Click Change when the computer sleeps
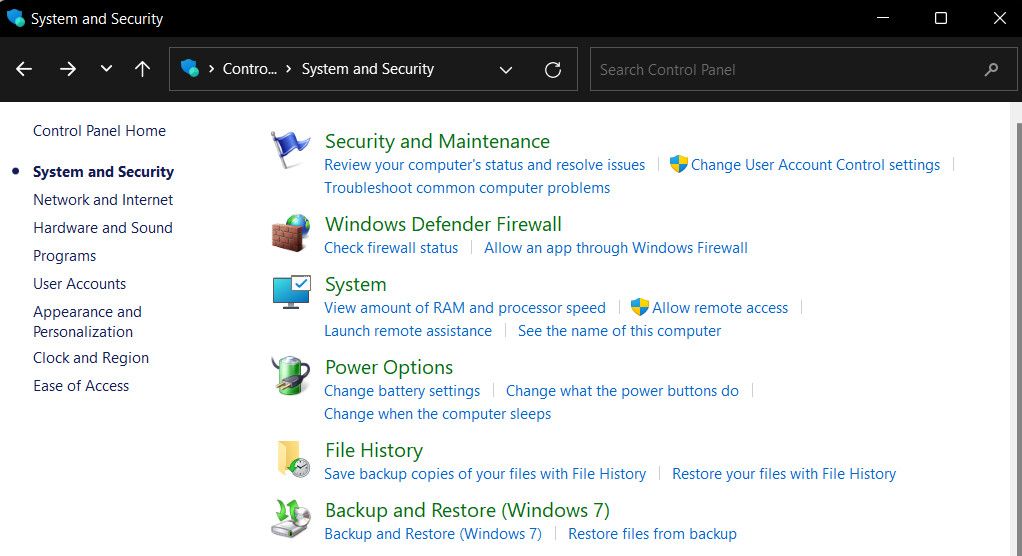The height and width of the screenshot is (556, 1022). point(437,413)
